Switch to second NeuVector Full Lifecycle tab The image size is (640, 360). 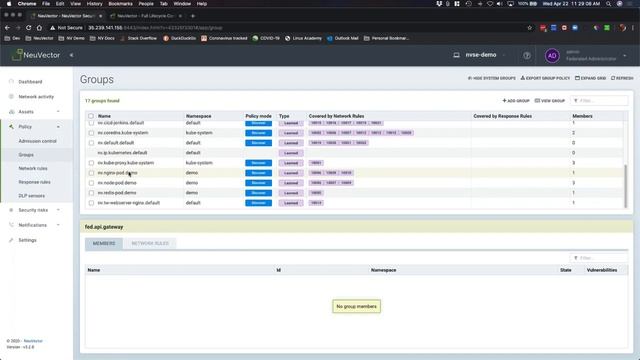coord(145,16)
